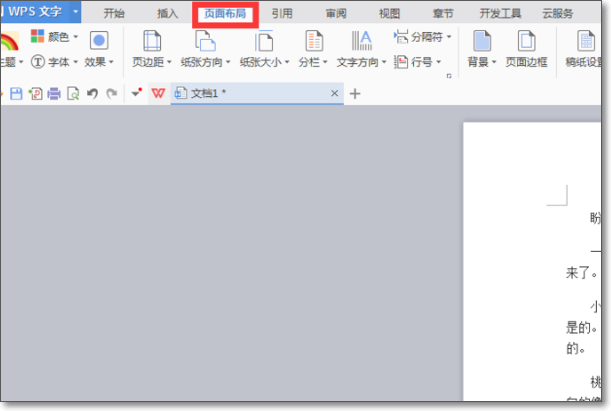Click the 纸张方向 orientation icon
The width and height of the screenshot is (611, 411).
(x=205, y=41)
